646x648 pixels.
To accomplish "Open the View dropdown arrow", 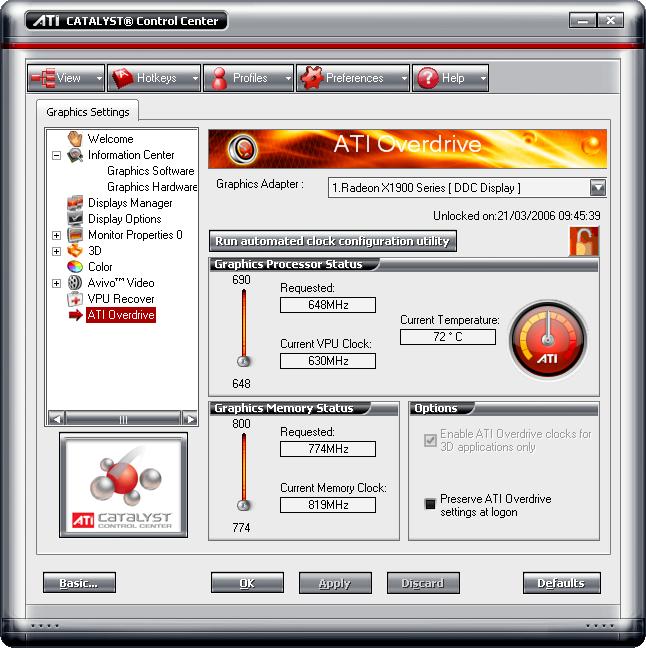I will [99, 78].
